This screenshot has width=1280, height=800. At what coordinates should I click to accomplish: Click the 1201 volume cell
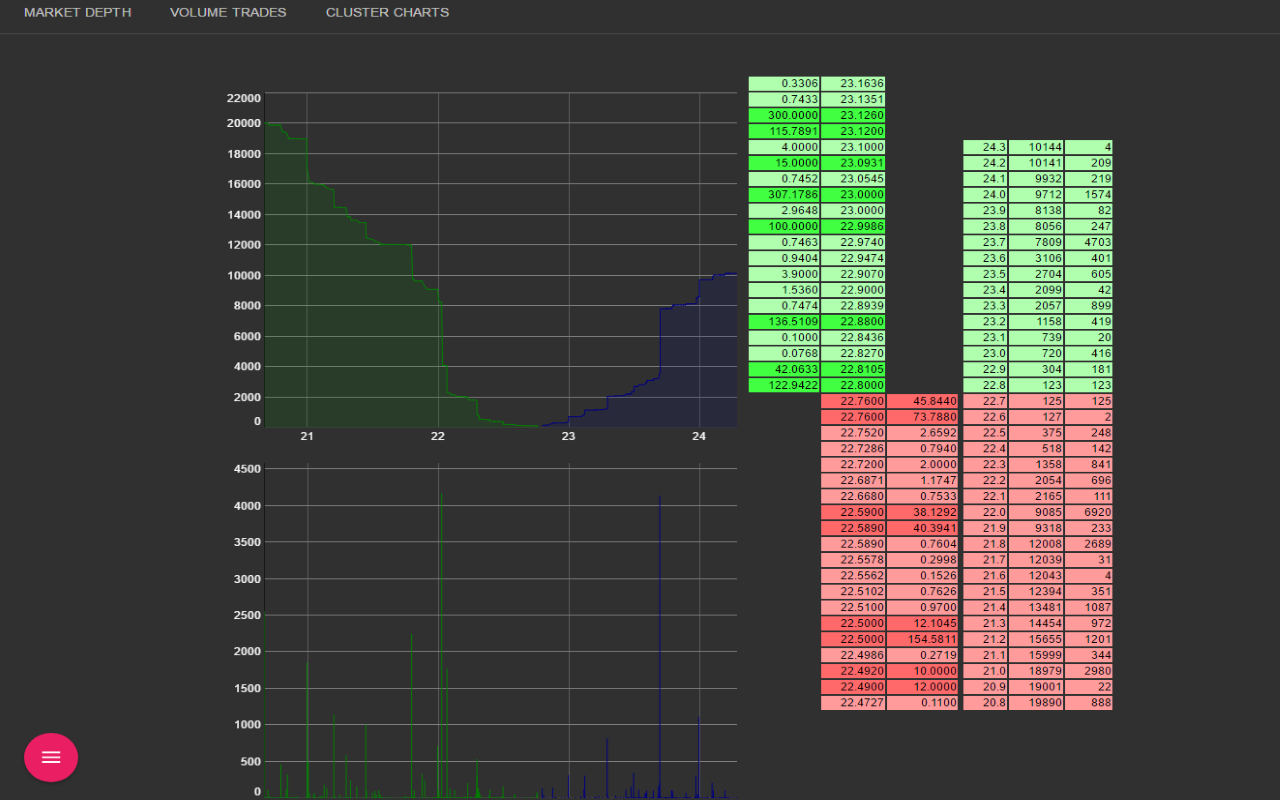point(1089,639)
